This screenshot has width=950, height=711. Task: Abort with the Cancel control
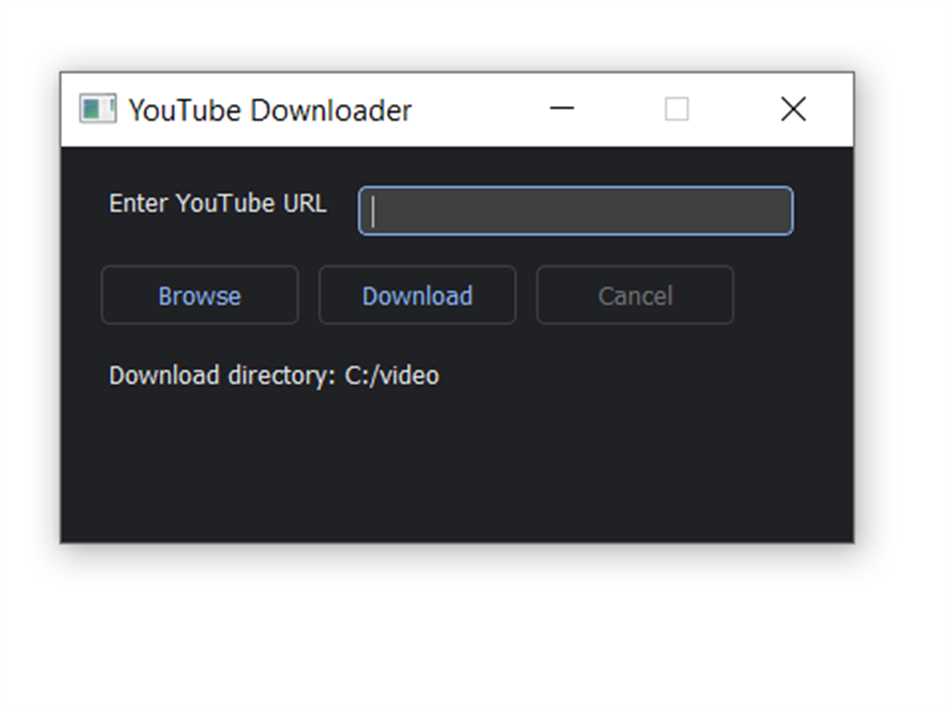634,295
